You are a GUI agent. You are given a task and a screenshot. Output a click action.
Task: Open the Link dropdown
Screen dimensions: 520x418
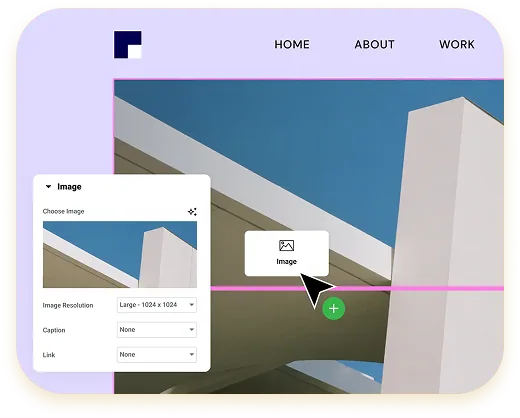tap(157, 355)
